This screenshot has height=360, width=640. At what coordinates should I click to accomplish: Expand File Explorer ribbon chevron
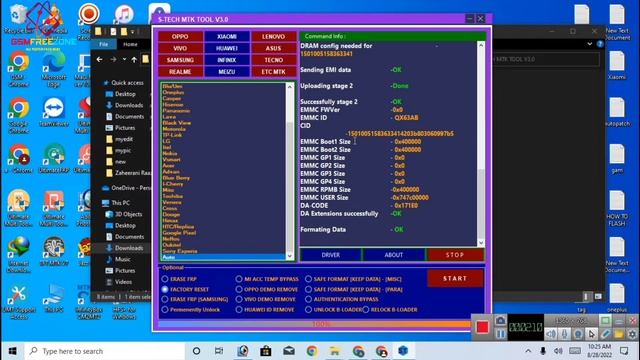590,44
